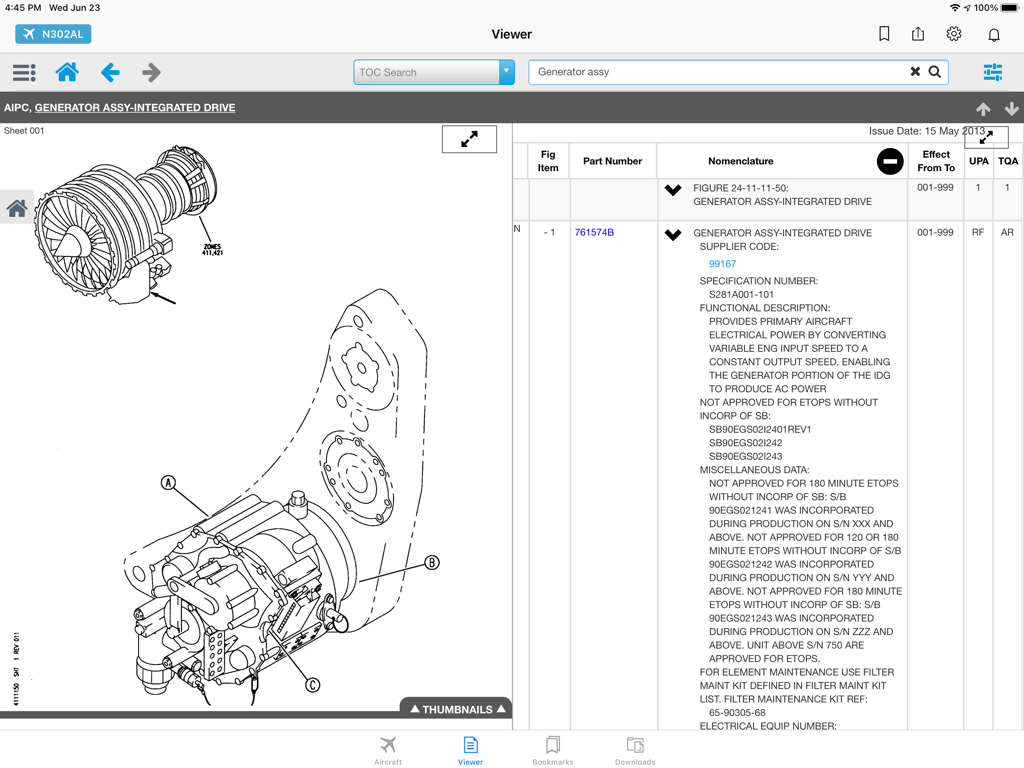Open the notifications bell
Viewport: 1024px width, 768px height.
pos(992,33)
